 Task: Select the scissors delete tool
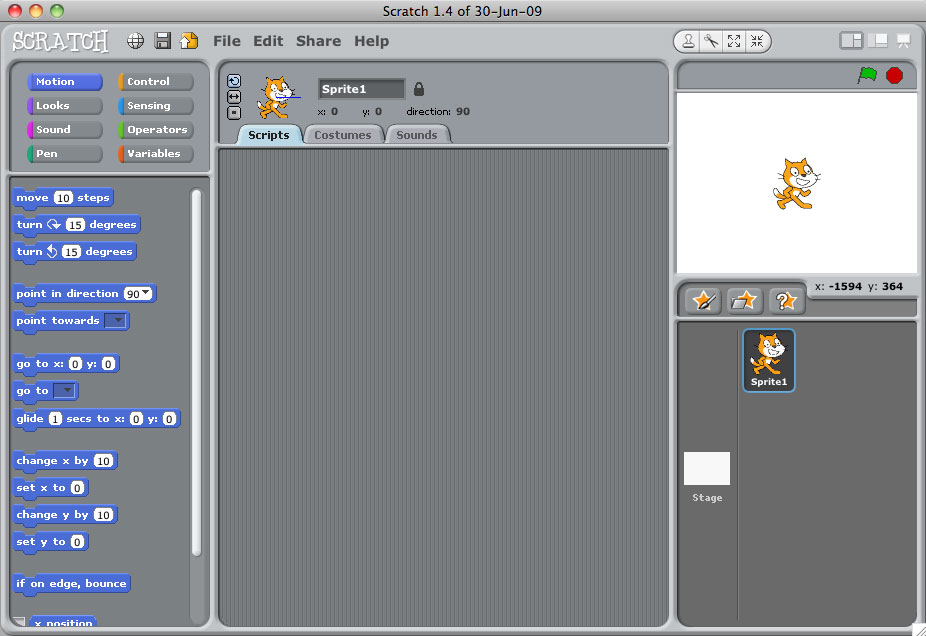711,41
